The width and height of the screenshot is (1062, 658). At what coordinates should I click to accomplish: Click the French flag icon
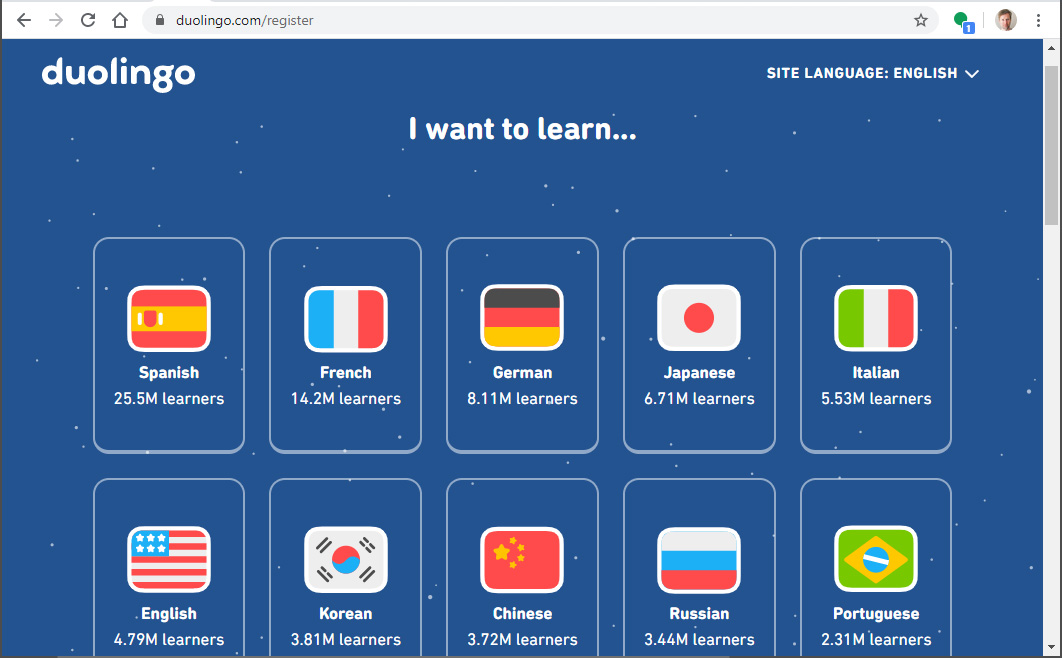click(345, 318)
